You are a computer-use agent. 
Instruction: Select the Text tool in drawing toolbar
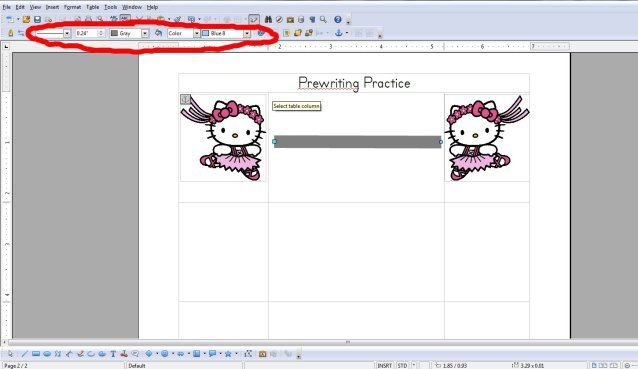point(113,354)
